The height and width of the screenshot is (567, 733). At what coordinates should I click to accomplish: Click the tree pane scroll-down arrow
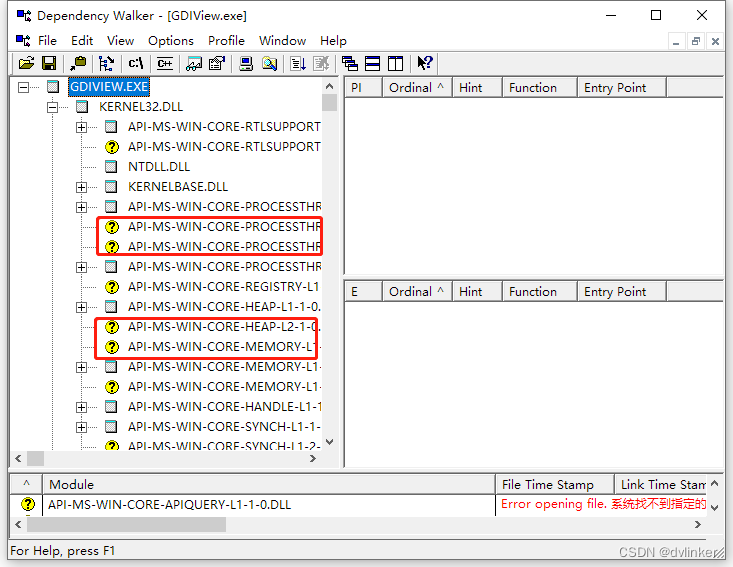click(330, 442)
